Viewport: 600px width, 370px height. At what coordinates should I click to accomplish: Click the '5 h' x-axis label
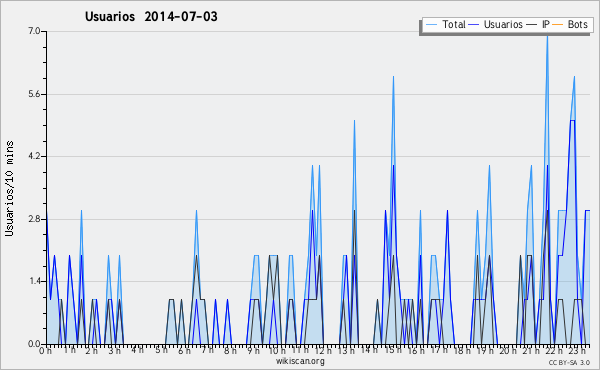tap(161, 350)
